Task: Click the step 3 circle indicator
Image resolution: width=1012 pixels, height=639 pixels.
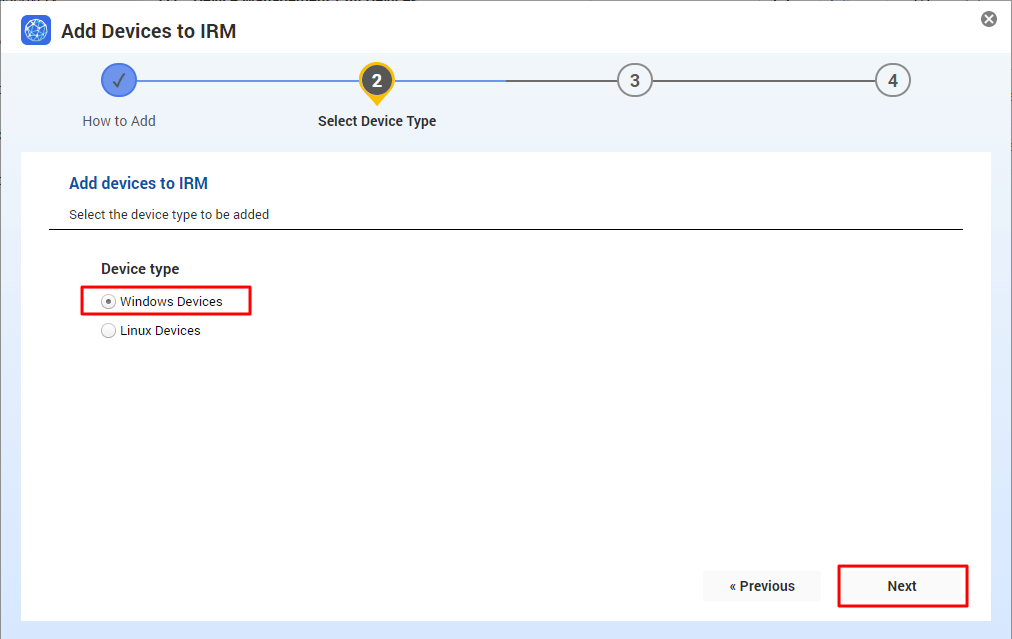Action: click(635, 80)
